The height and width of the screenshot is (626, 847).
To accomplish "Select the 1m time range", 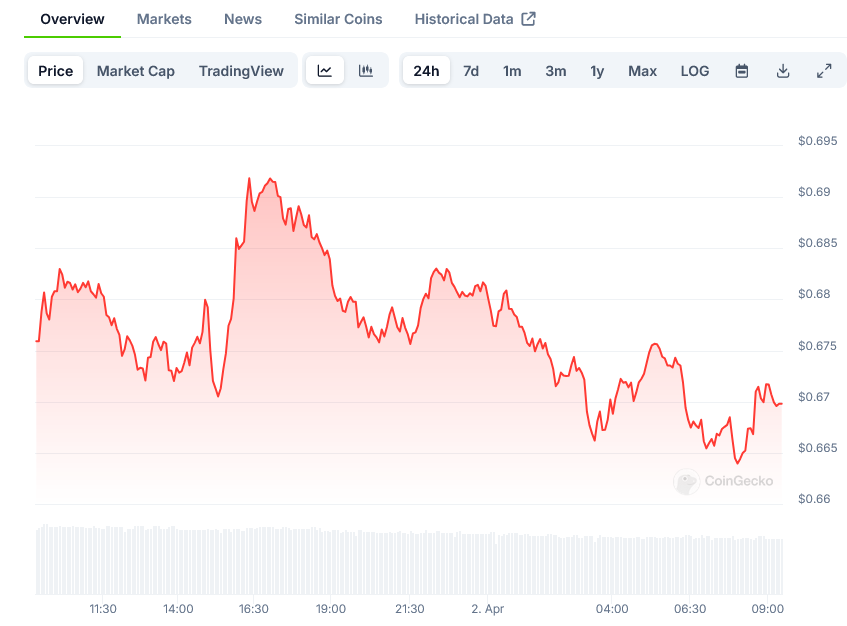I will coord(512,71).
